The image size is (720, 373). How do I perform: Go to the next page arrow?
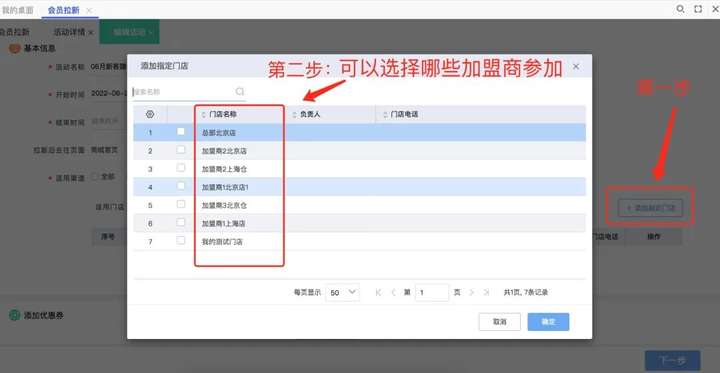coord(472,292)
